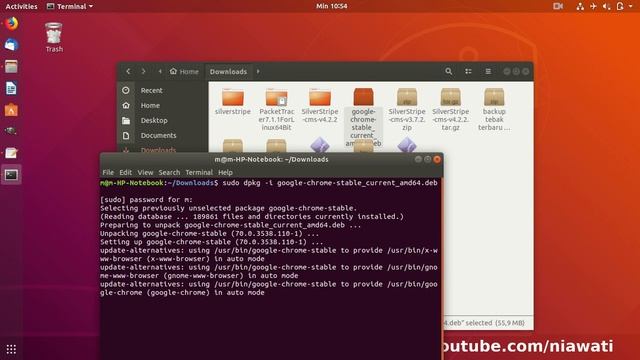Select the Trash desktop icon
Screen dimensions: 640x360
click(x=54, y=38)
